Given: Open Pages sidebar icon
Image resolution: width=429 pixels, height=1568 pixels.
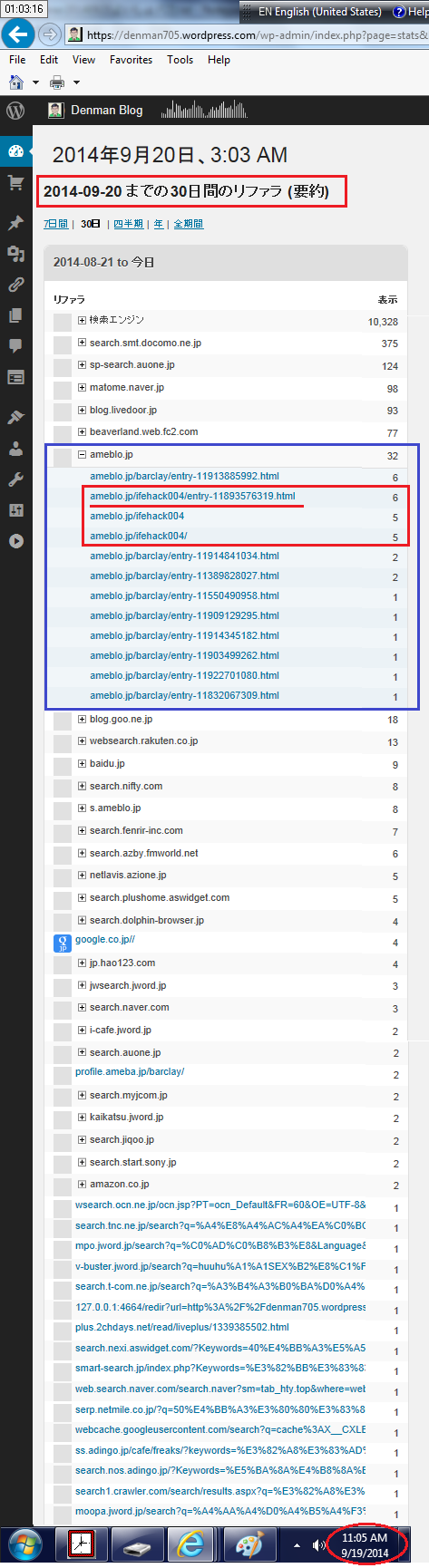Looking at the screenshot, I should pyautogui.click(x=15, y=315).
